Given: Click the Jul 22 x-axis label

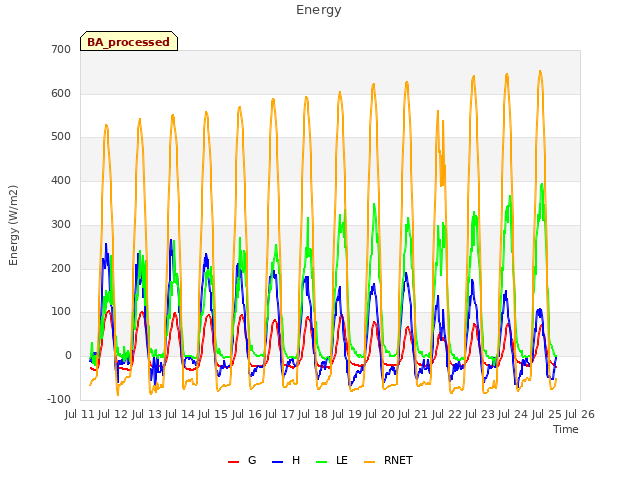Looking at the screenshot, I should coord(447,415).
